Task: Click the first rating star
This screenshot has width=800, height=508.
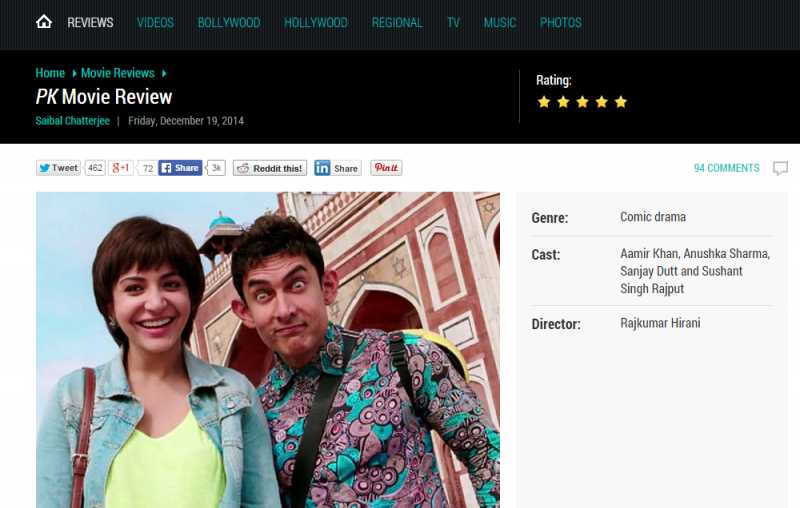Action: (x=544, y=102)
